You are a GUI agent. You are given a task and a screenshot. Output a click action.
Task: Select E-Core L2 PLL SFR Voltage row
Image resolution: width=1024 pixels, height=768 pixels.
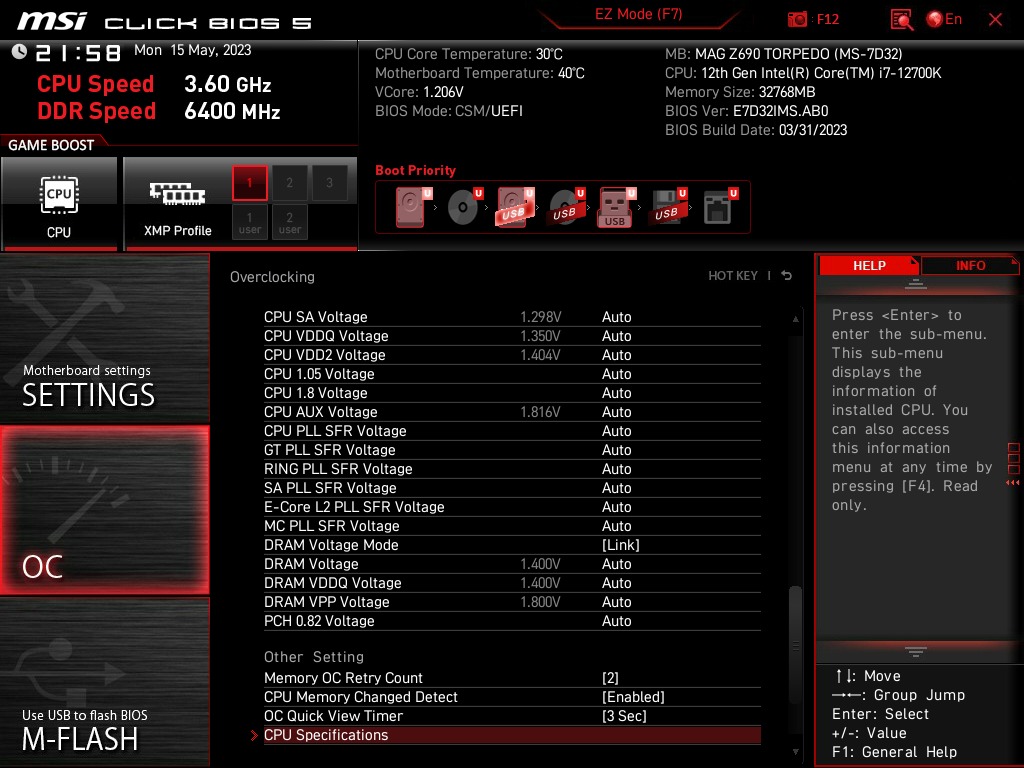pos(512,507)
